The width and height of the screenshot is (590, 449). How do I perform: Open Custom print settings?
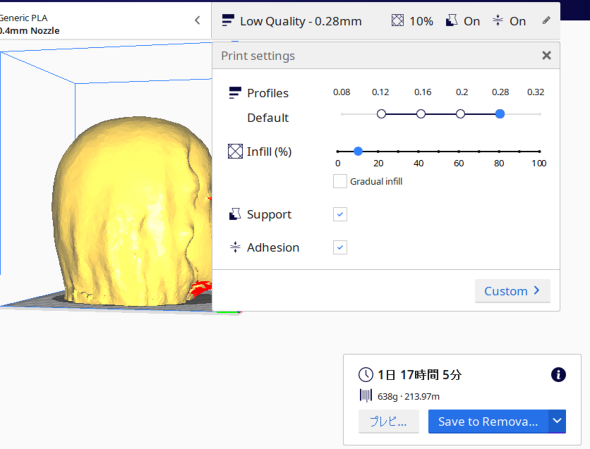click(512, 291)
